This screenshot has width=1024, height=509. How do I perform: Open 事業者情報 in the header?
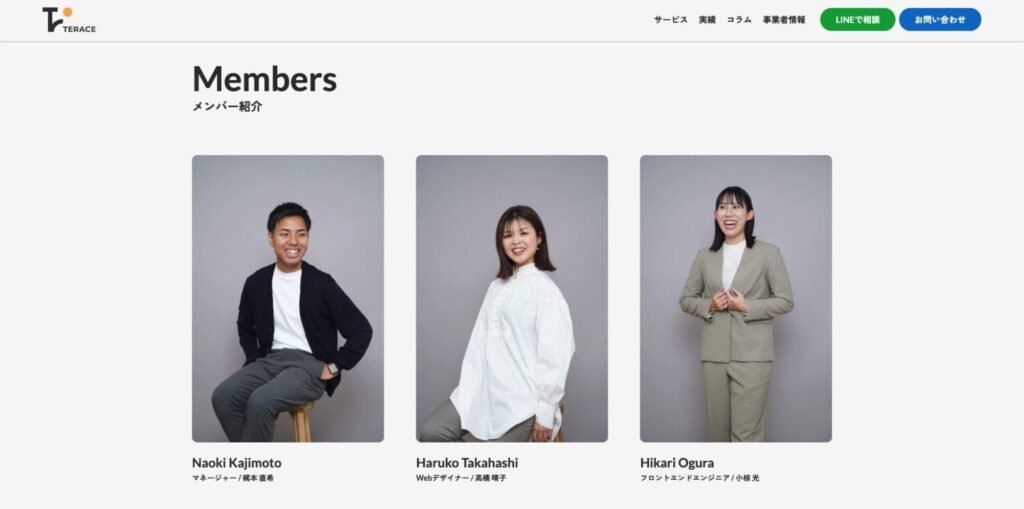[784, 20]
